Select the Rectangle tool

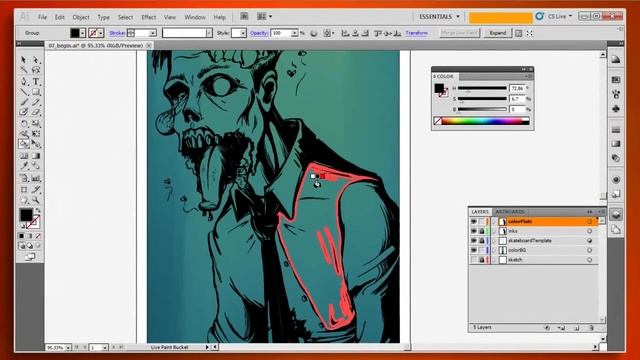[x=36, y=92]
